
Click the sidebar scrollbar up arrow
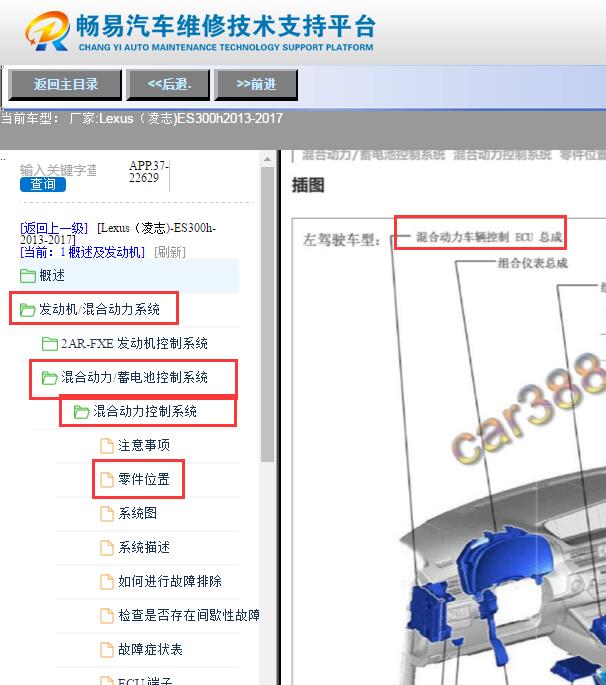267,159
